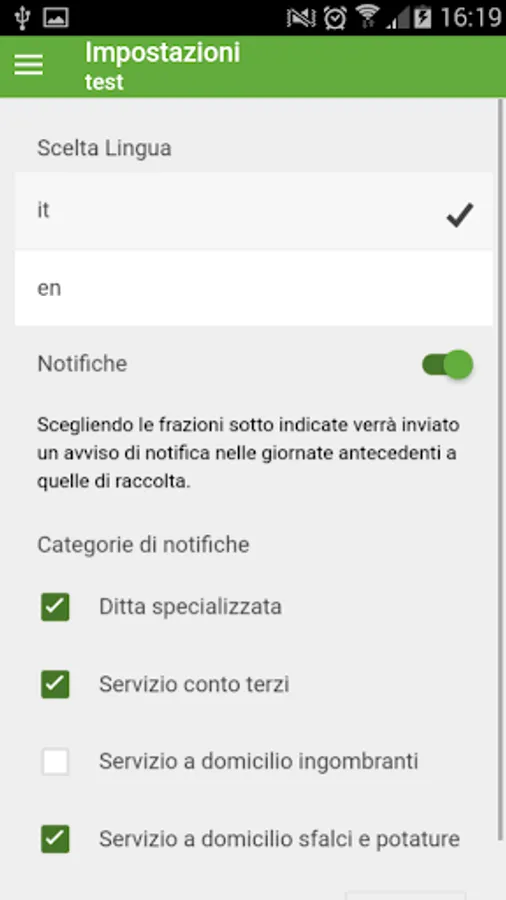Tap the checkmark next to 'it' language
Screen dimensions: 506x900
coord(460,215)
